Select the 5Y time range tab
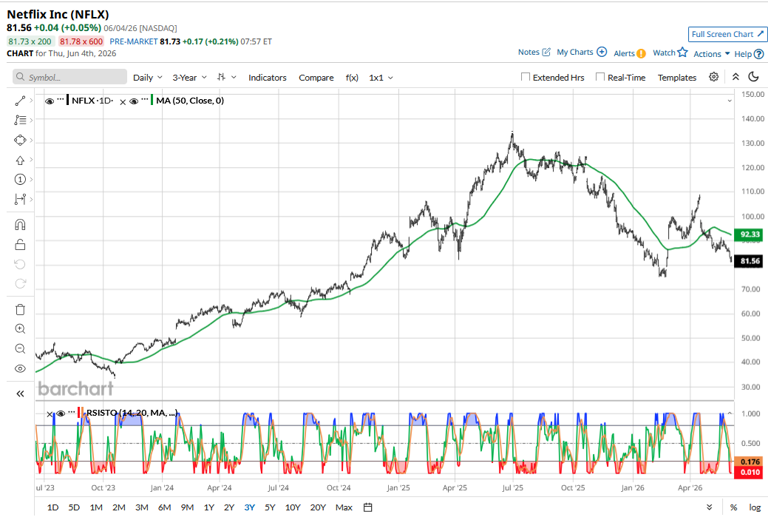The image size is (768, 520). point(270,507)
